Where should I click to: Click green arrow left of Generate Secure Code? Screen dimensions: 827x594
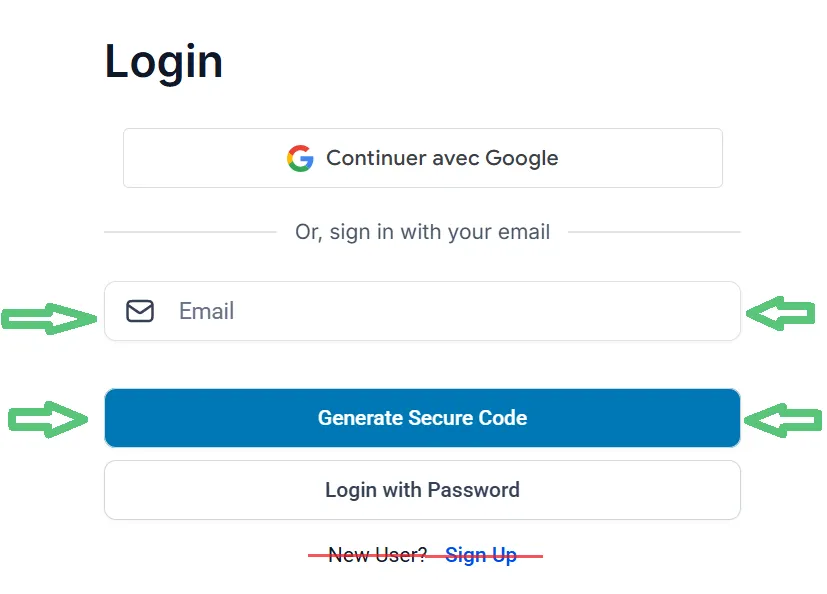click(48, 419)
